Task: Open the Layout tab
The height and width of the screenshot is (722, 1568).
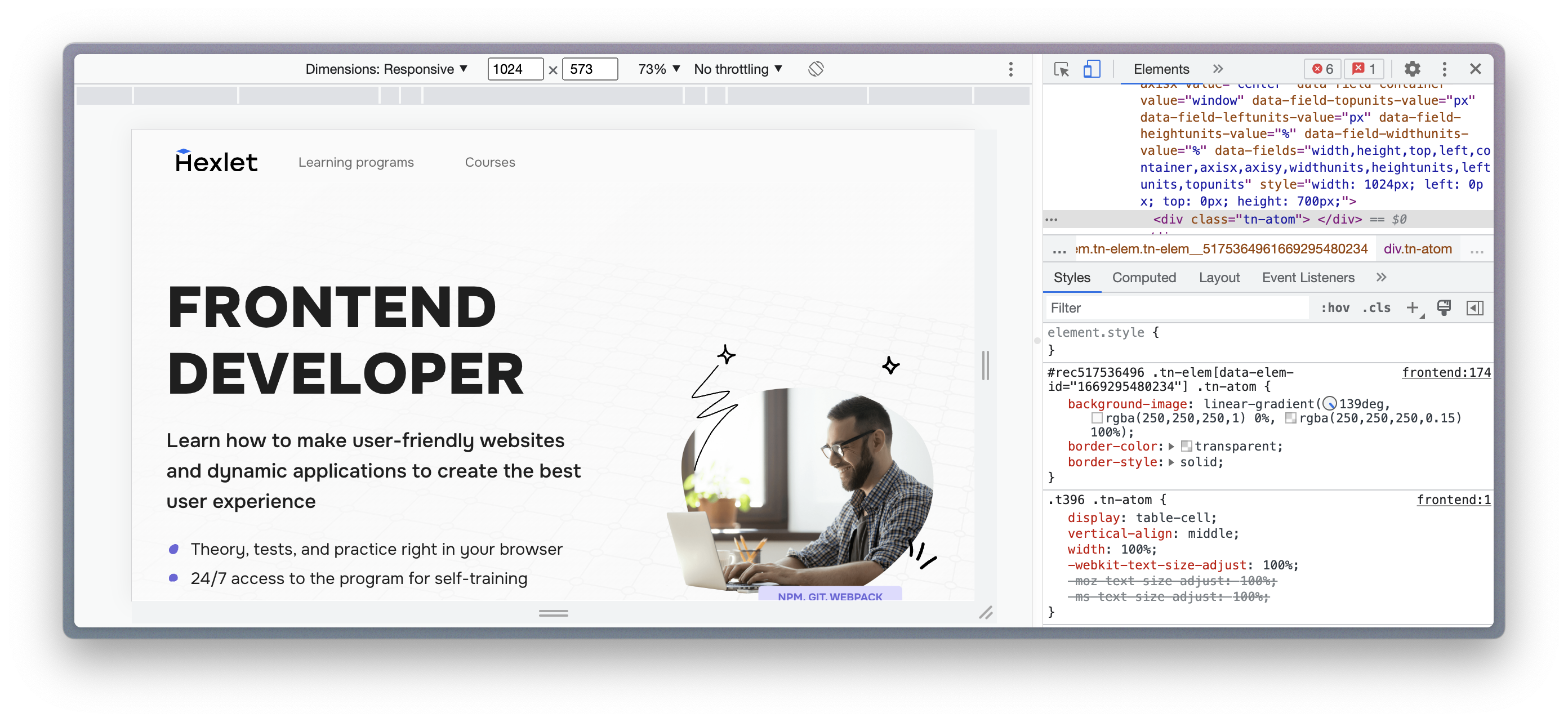Action: click(1219, 278)
